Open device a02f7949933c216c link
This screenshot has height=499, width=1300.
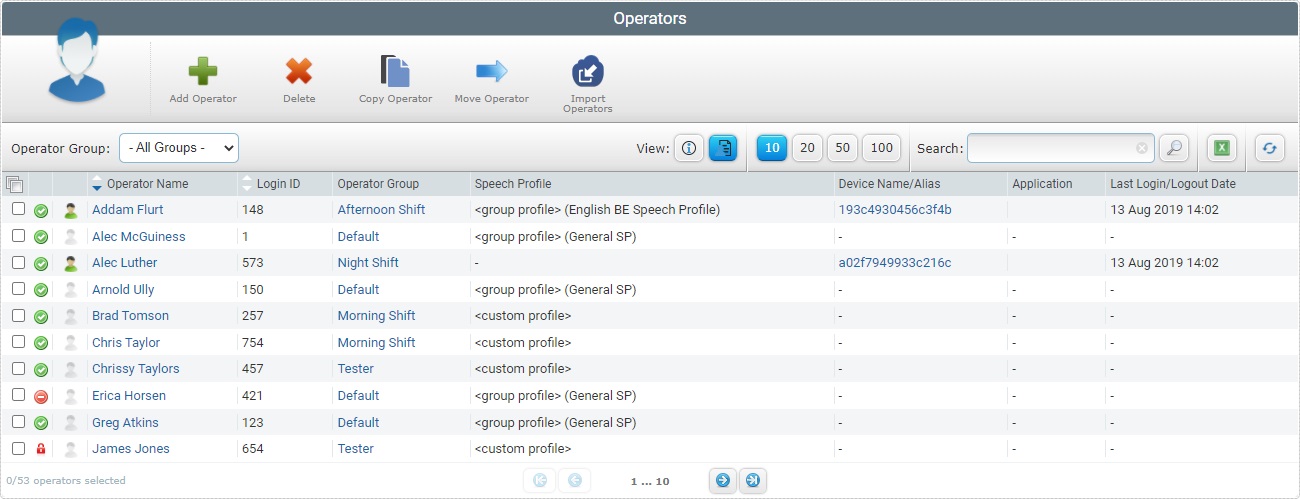click(x=895, y=263)
